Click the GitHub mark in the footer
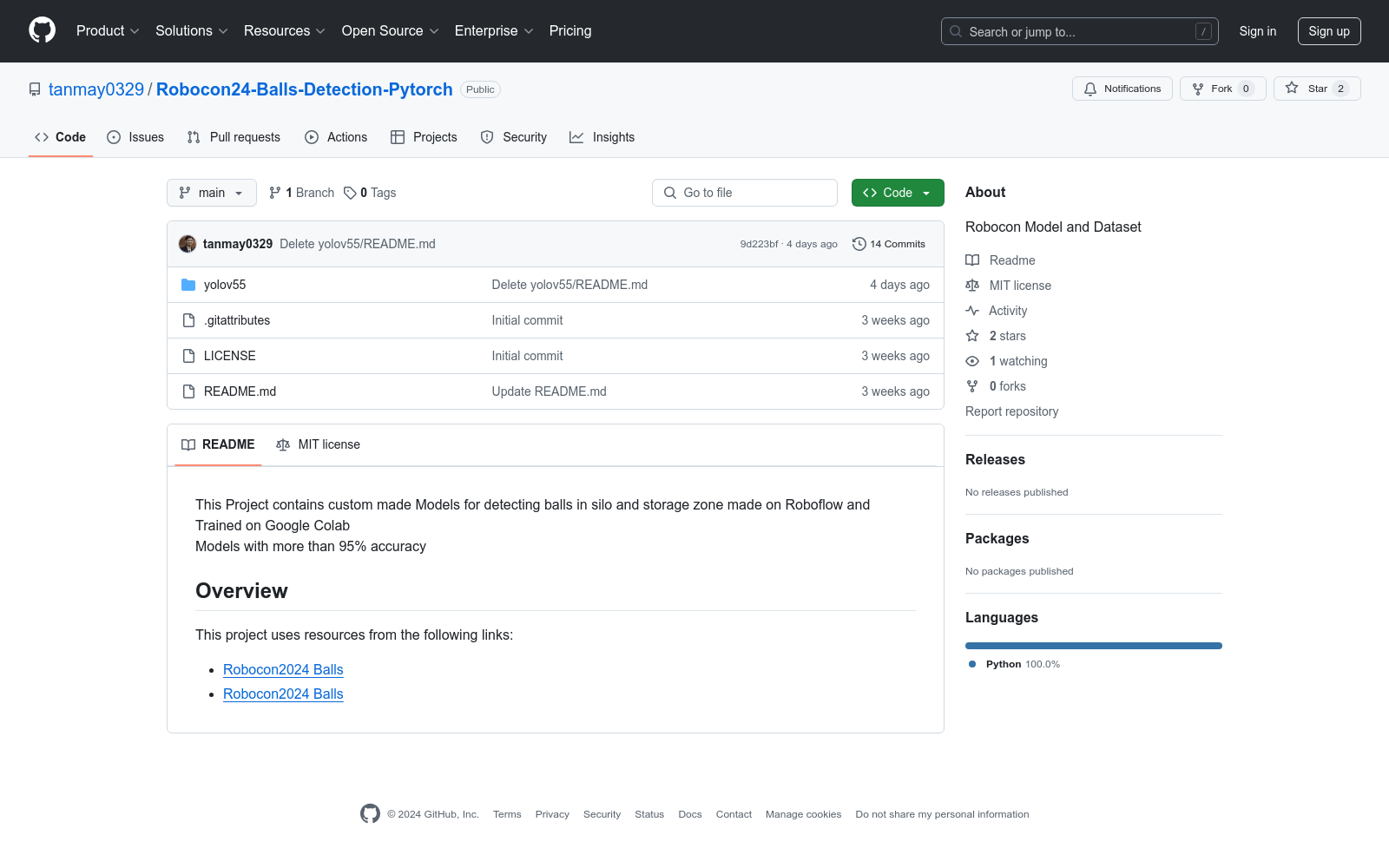Screen dimensions: 1389x868 (x=370, y=813)
